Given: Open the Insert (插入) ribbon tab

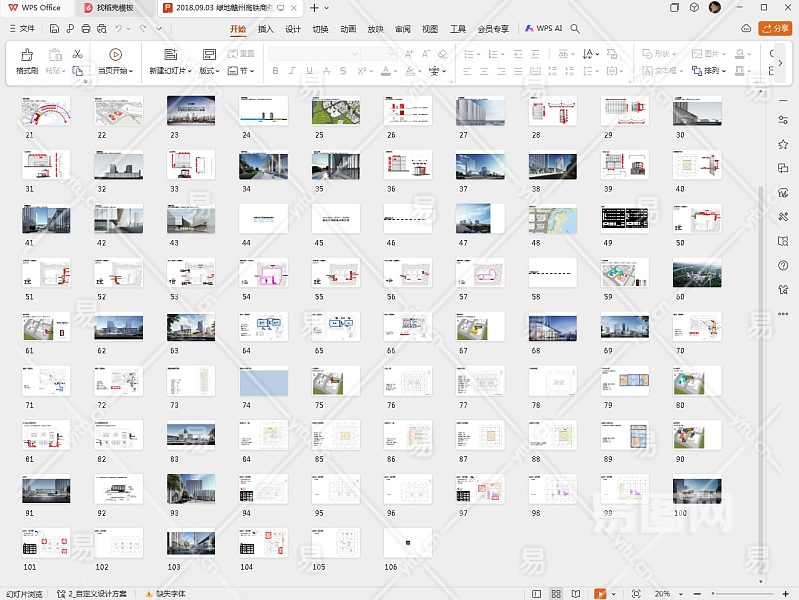Looking at the screenshot, I should point(265,29).
